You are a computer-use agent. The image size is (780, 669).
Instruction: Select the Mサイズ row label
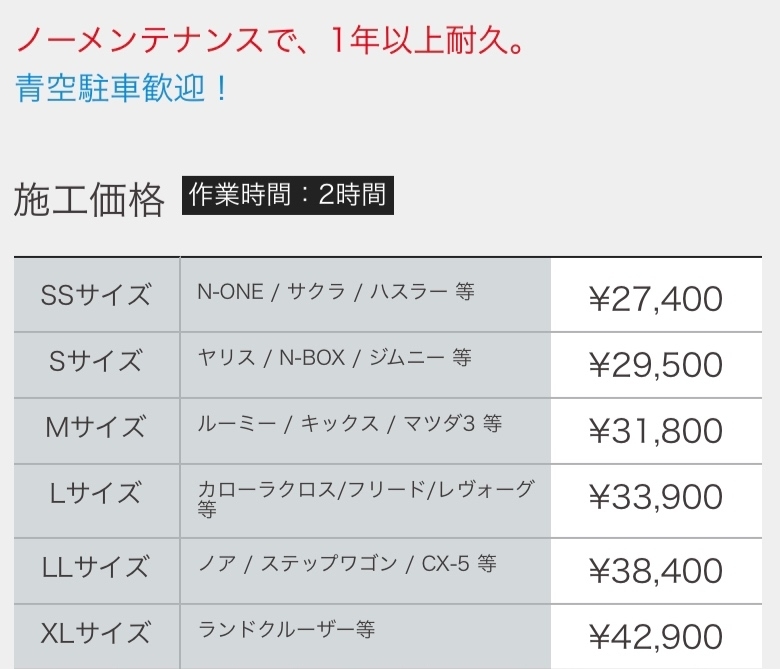(96, 427)
